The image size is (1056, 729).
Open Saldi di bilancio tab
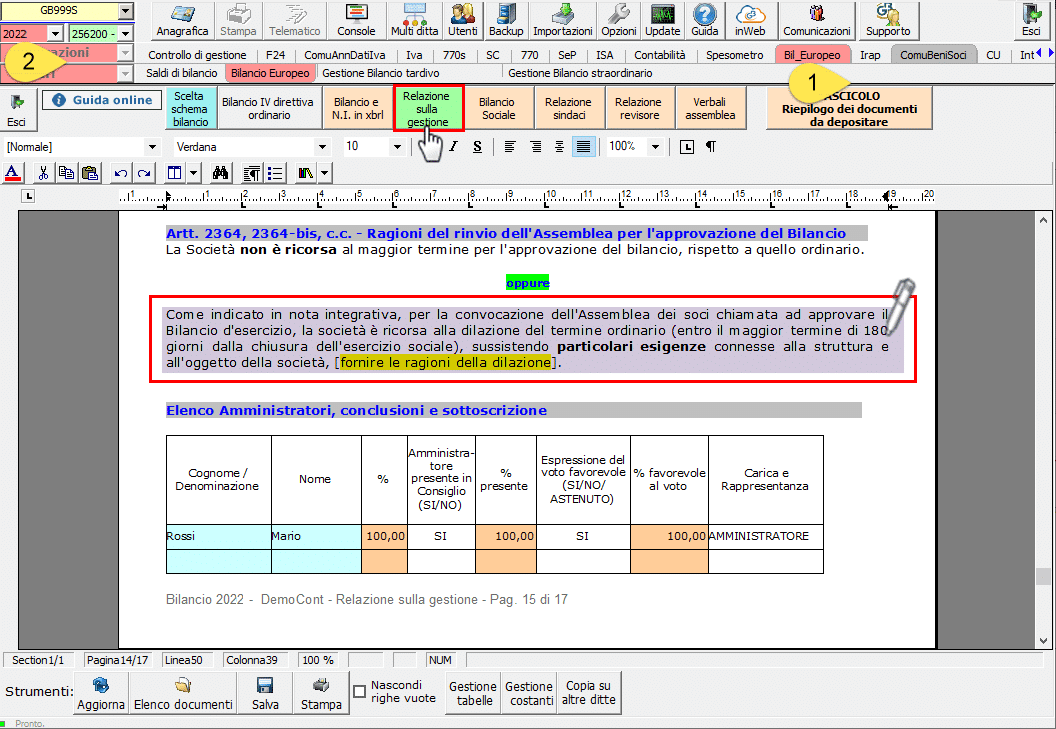[x=181, y=73]
